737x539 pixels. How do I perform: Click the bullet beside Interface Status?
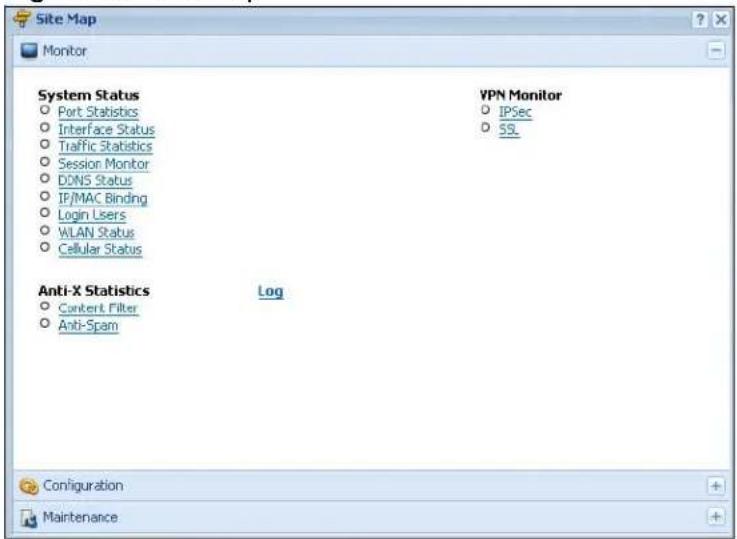coord(45,127)
